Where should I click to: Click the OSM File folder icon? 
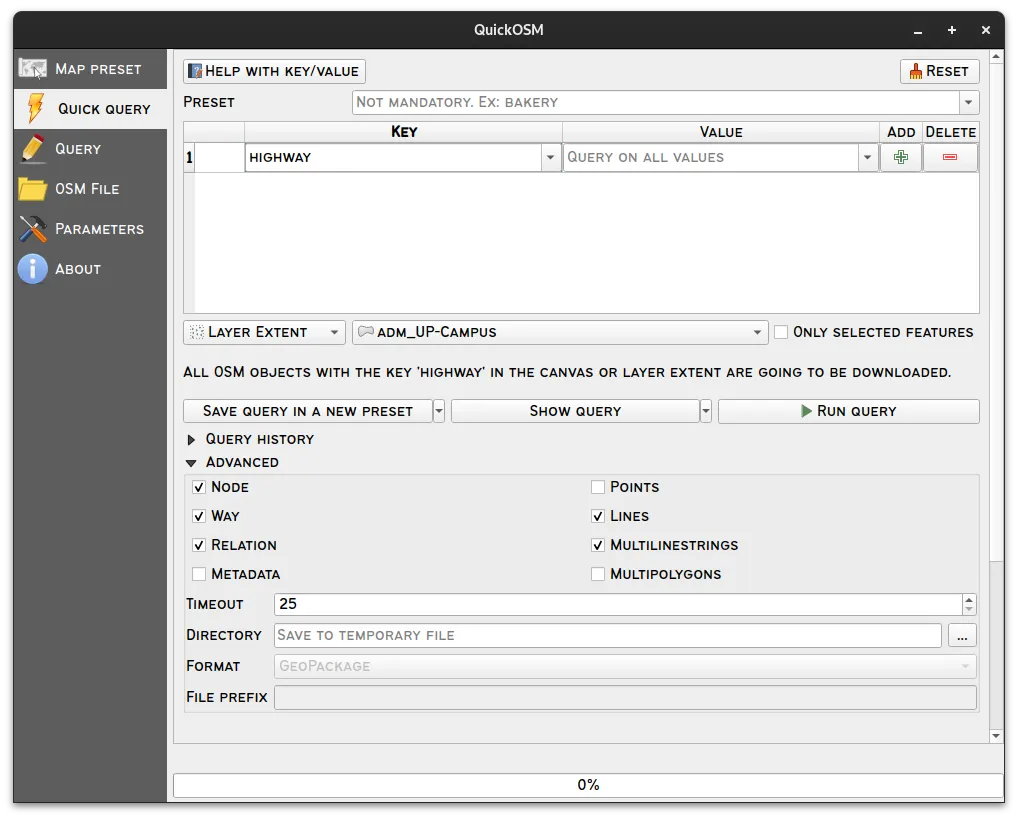31,188
